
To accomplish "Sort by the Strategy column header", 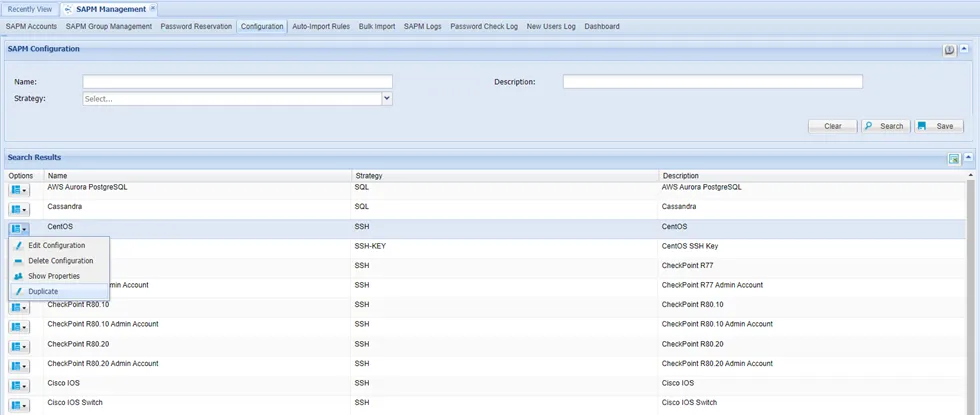I will click(x=505, y=176).
